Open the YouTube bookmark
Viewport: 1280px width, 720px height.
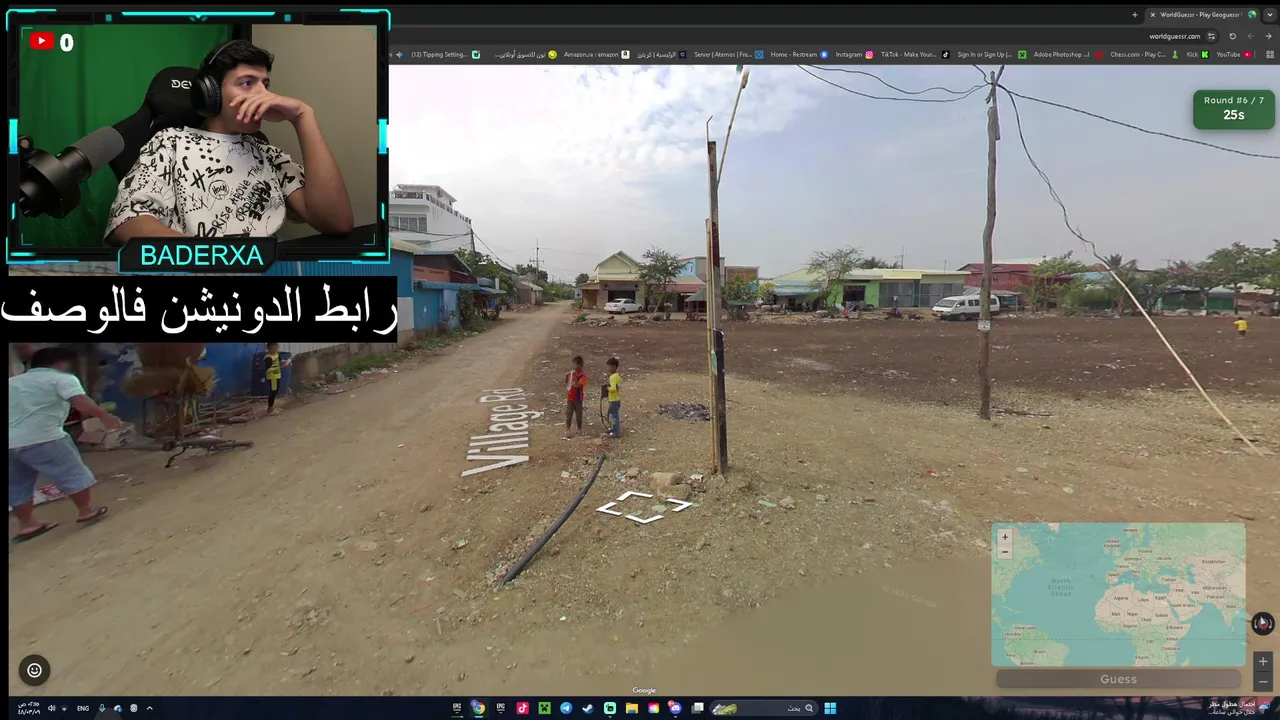[1233, 55]
